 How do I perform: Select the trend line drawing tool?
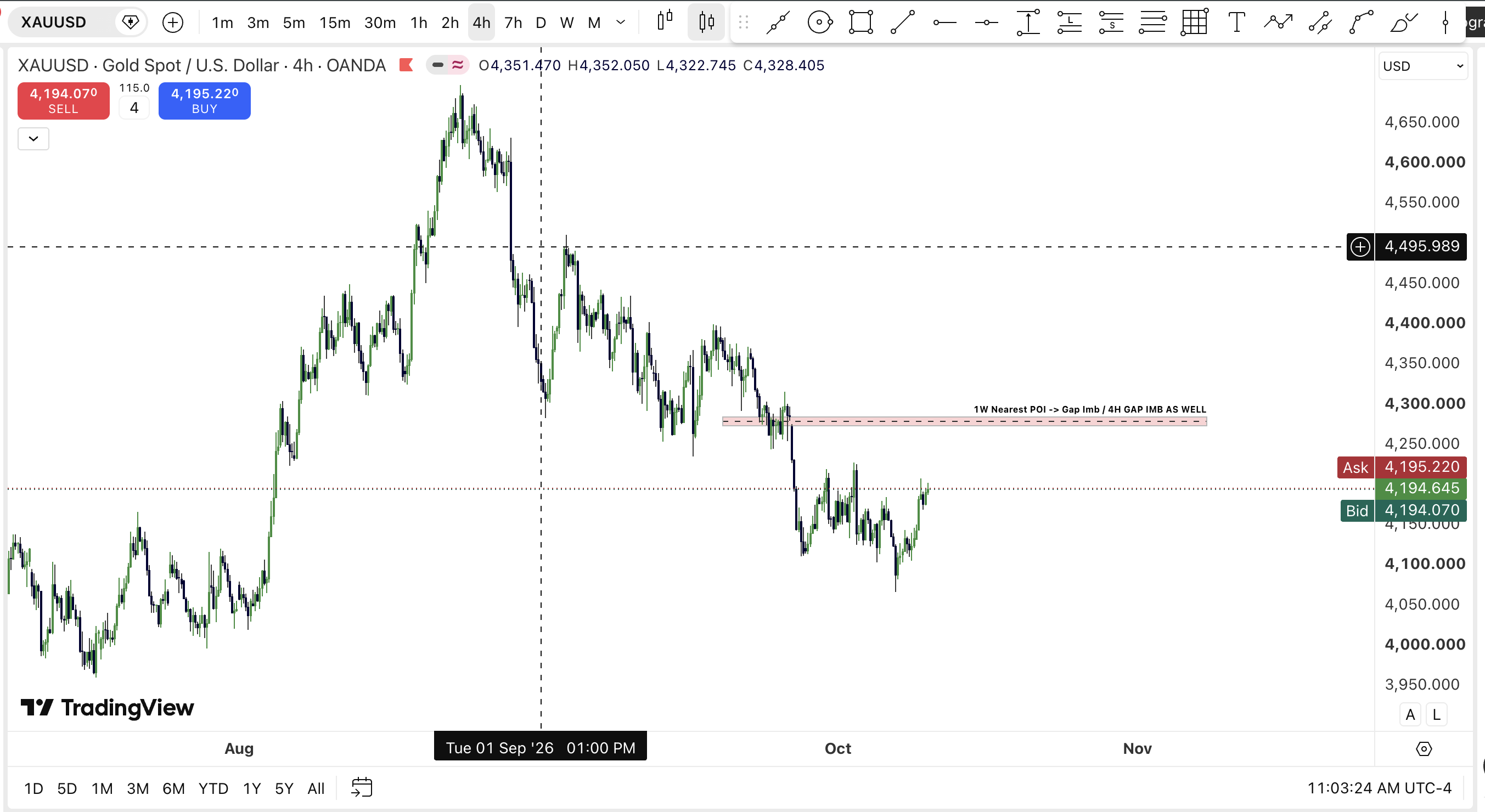point(778,22)
